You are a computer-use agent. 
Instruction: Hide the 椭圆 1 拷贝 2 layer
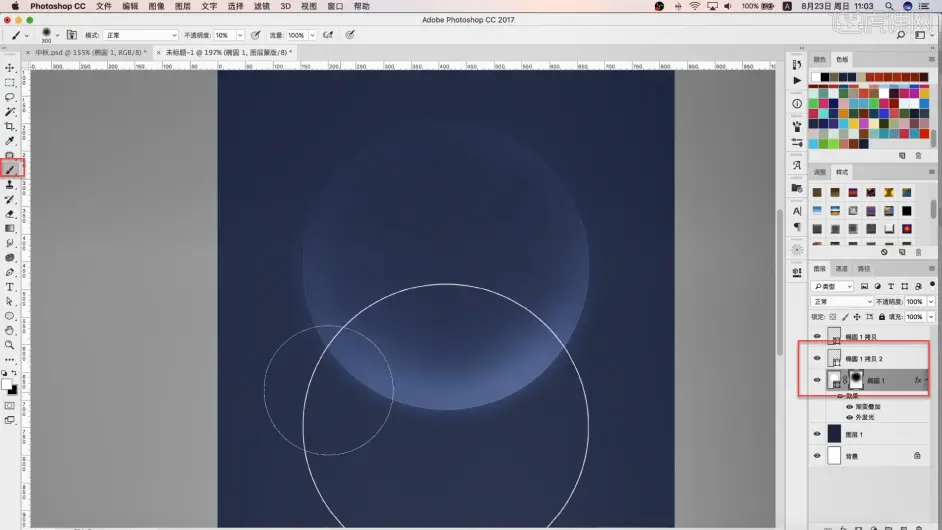[x=816, y=358]
